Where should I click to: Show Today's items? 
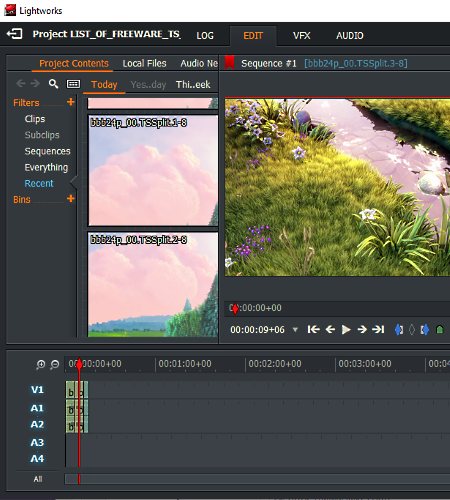click(x=104, y=84)
